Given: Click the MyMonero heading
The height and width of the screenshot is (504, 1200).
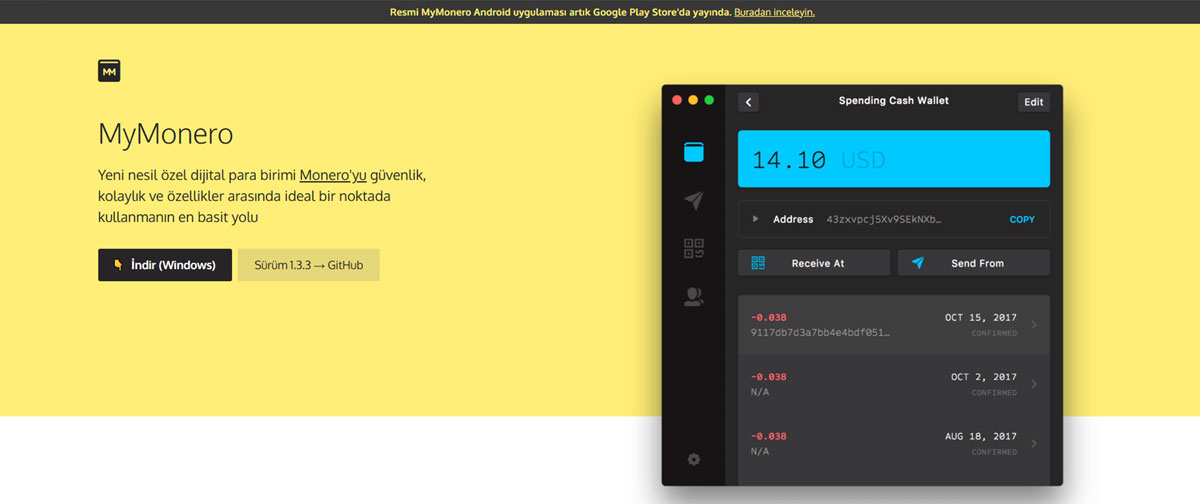Looking at the screenshot, I should (x=165, y=133).
